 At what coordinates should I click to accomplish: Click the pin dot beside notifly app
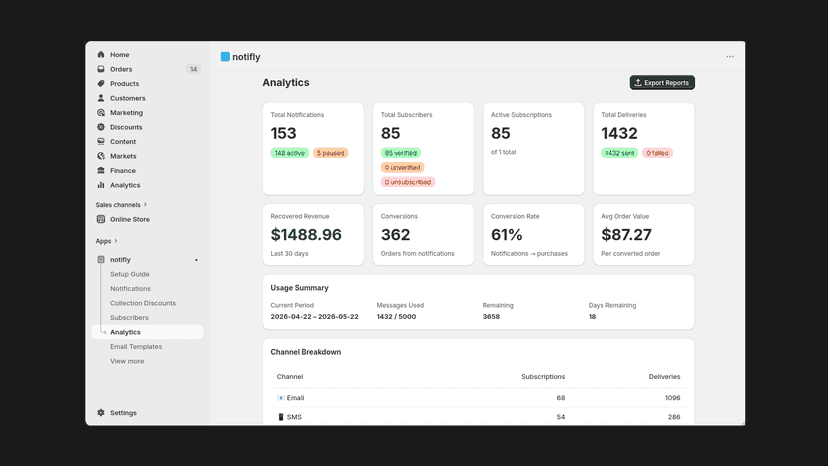[196, 260]
